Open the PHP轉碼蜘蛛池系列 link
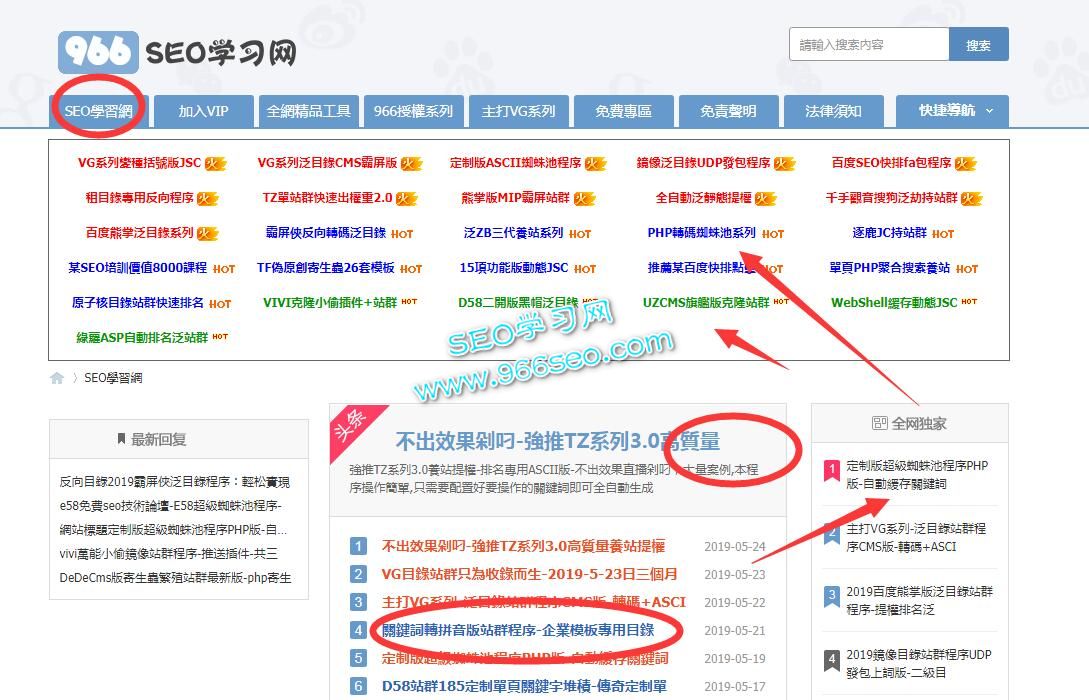Screen dimensions: 1089x700 [701, 233]
